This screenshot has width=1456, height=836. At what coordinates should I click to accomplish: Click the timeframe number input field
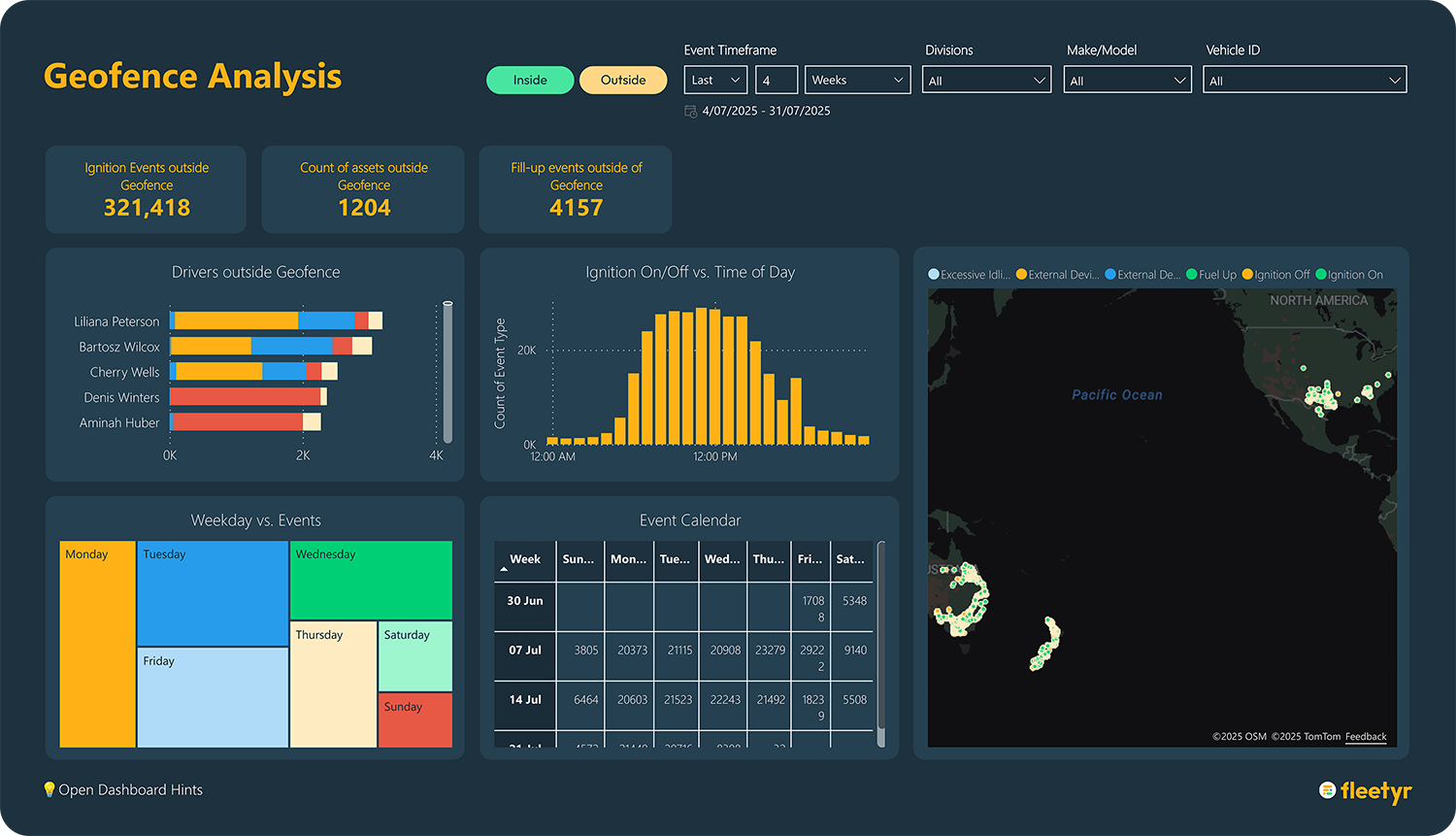click(777, 81)
